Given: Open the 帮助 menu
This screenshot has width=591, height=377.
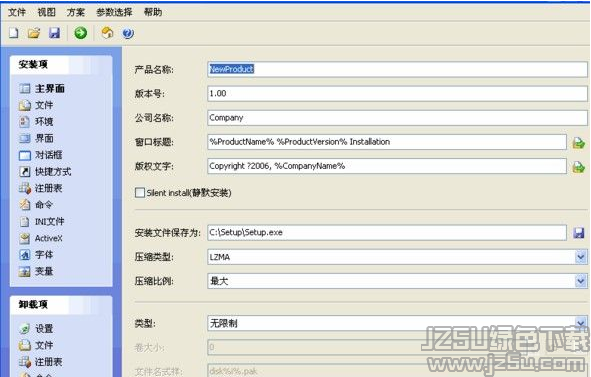Looking at the screenshot, I should pos(153,12).
